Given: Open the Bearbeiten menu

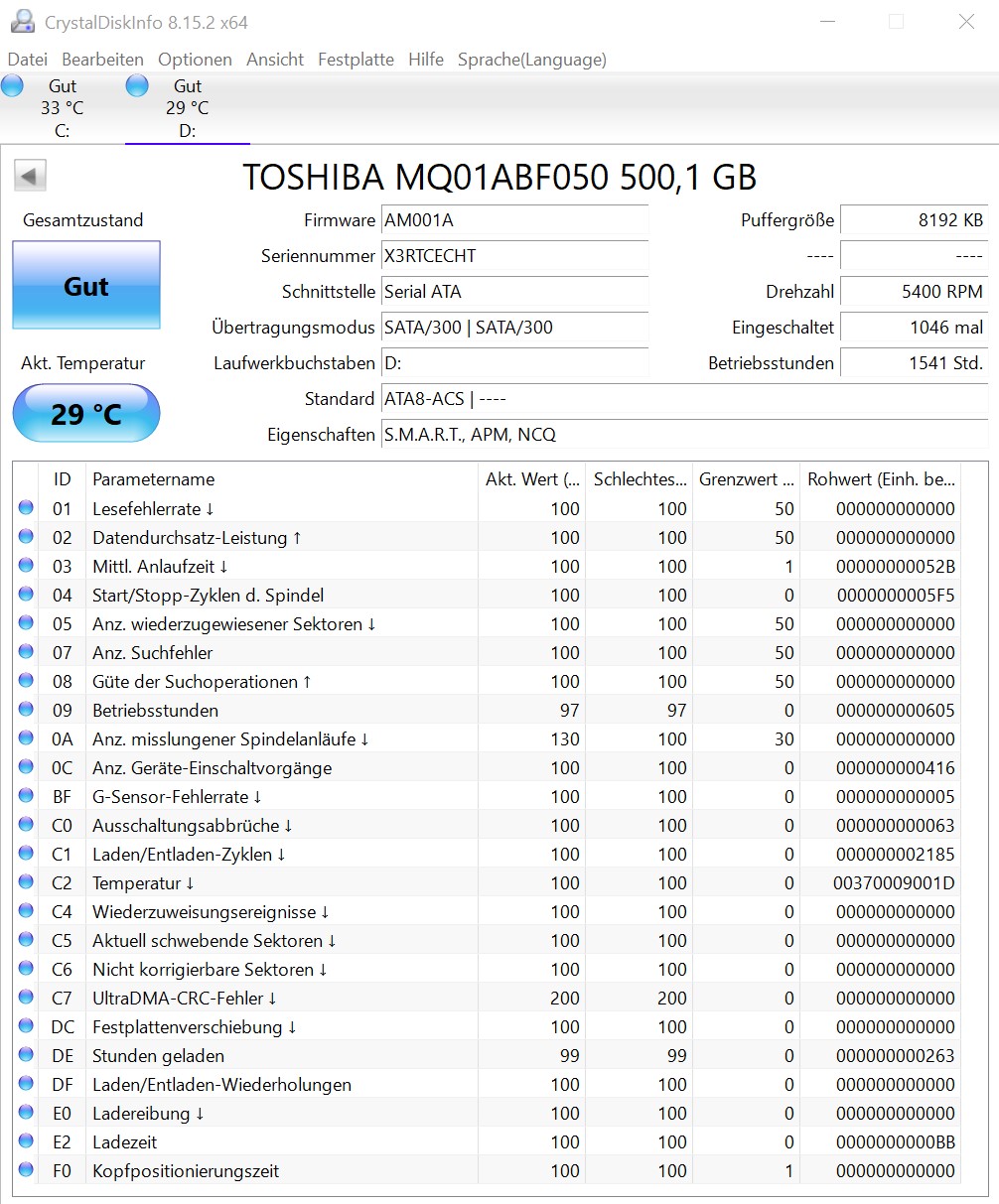Looking at the screenshot, I should click(x=102, y=60).
